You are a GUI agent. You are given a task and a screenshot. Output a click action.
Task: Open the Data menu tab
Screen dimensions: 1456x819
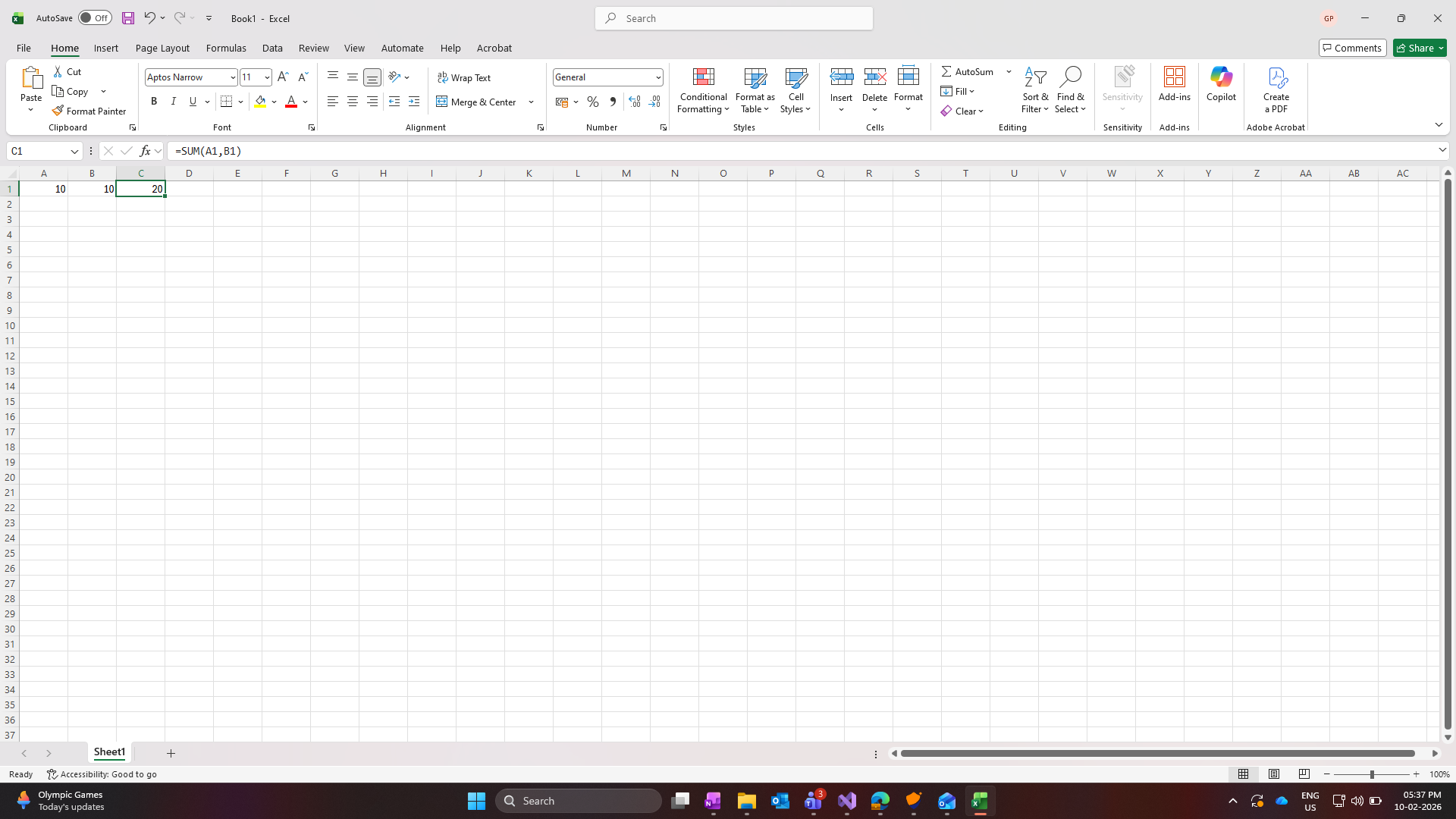[x=272, y=48]
